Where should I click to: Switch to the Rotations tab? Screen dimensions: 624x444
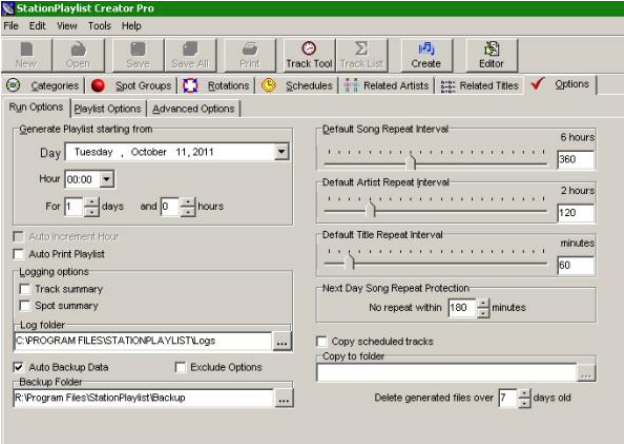pos(216,86)
